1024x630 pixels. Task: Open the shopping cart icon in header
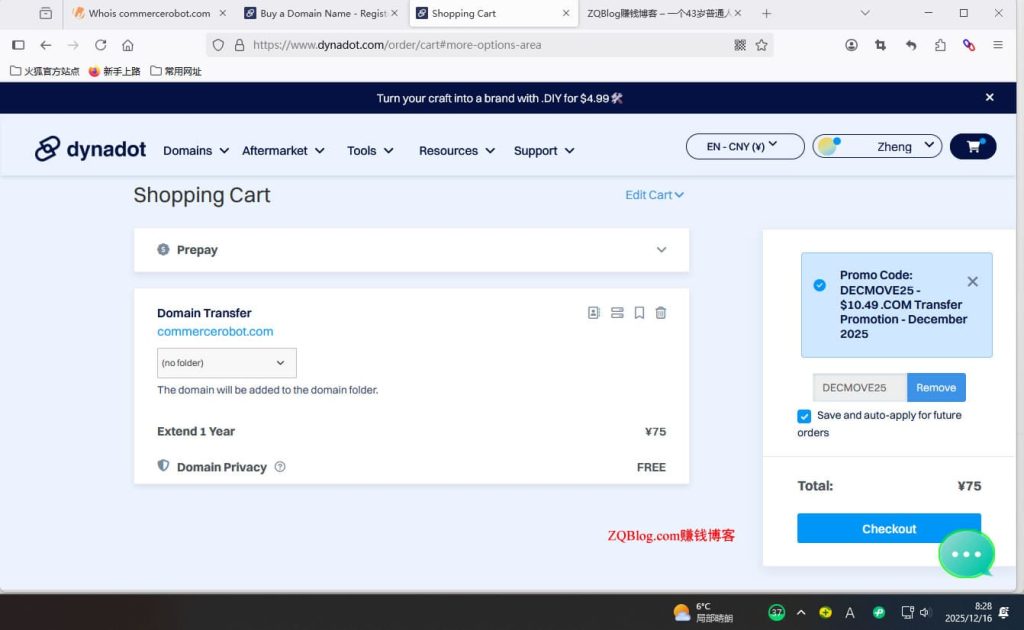pyautogui.click(x=973, y=146)
